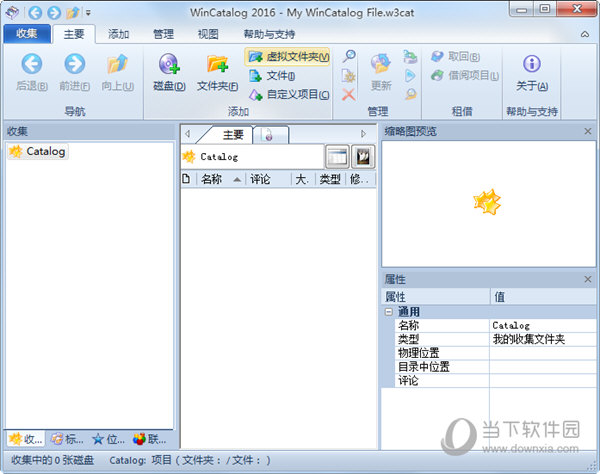The width and height of the screenshot is (600, 474).
Task: Click the Return (取回) loan button
Action: point(455,57)
